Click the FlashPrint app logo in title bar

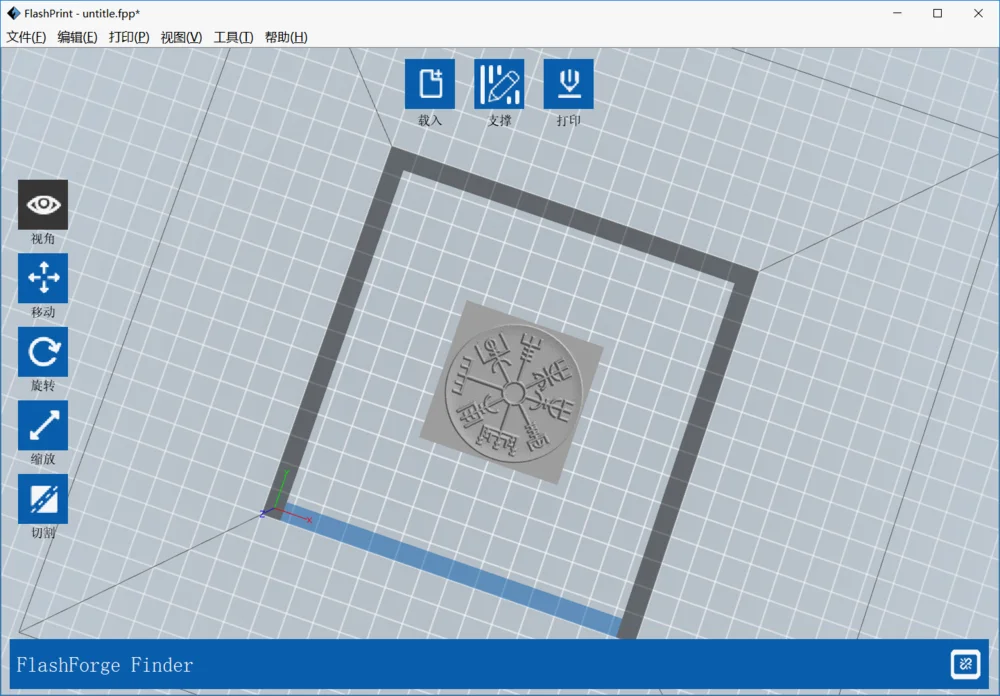coord(13,13)
